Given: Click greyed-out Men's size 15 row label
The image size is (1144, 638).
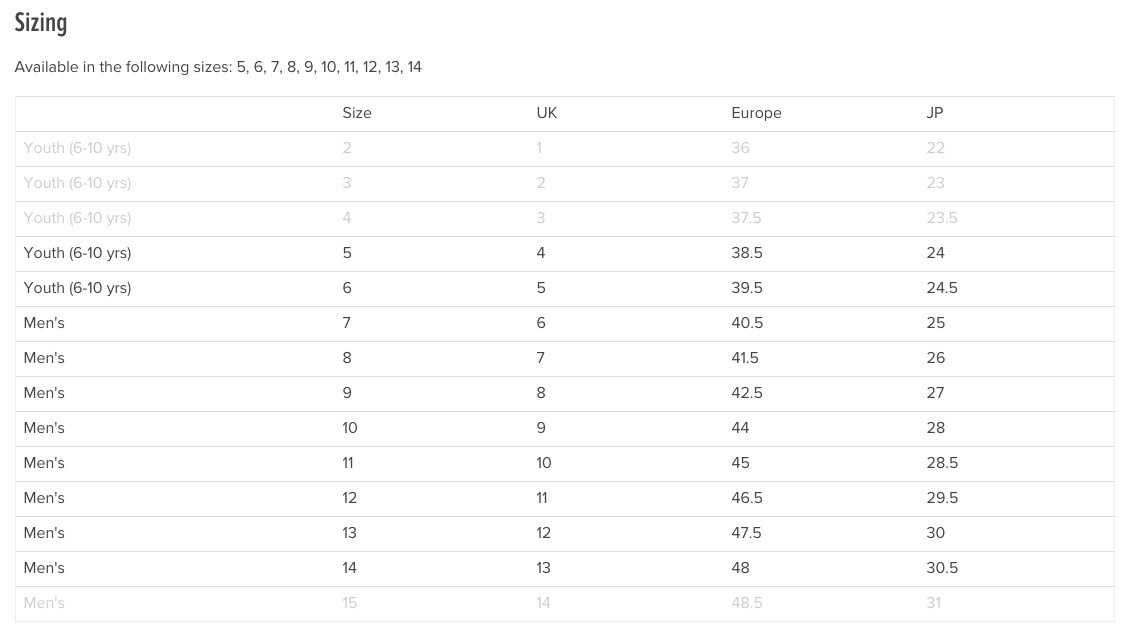Looking at the screenshot, I should pos(44,603).
